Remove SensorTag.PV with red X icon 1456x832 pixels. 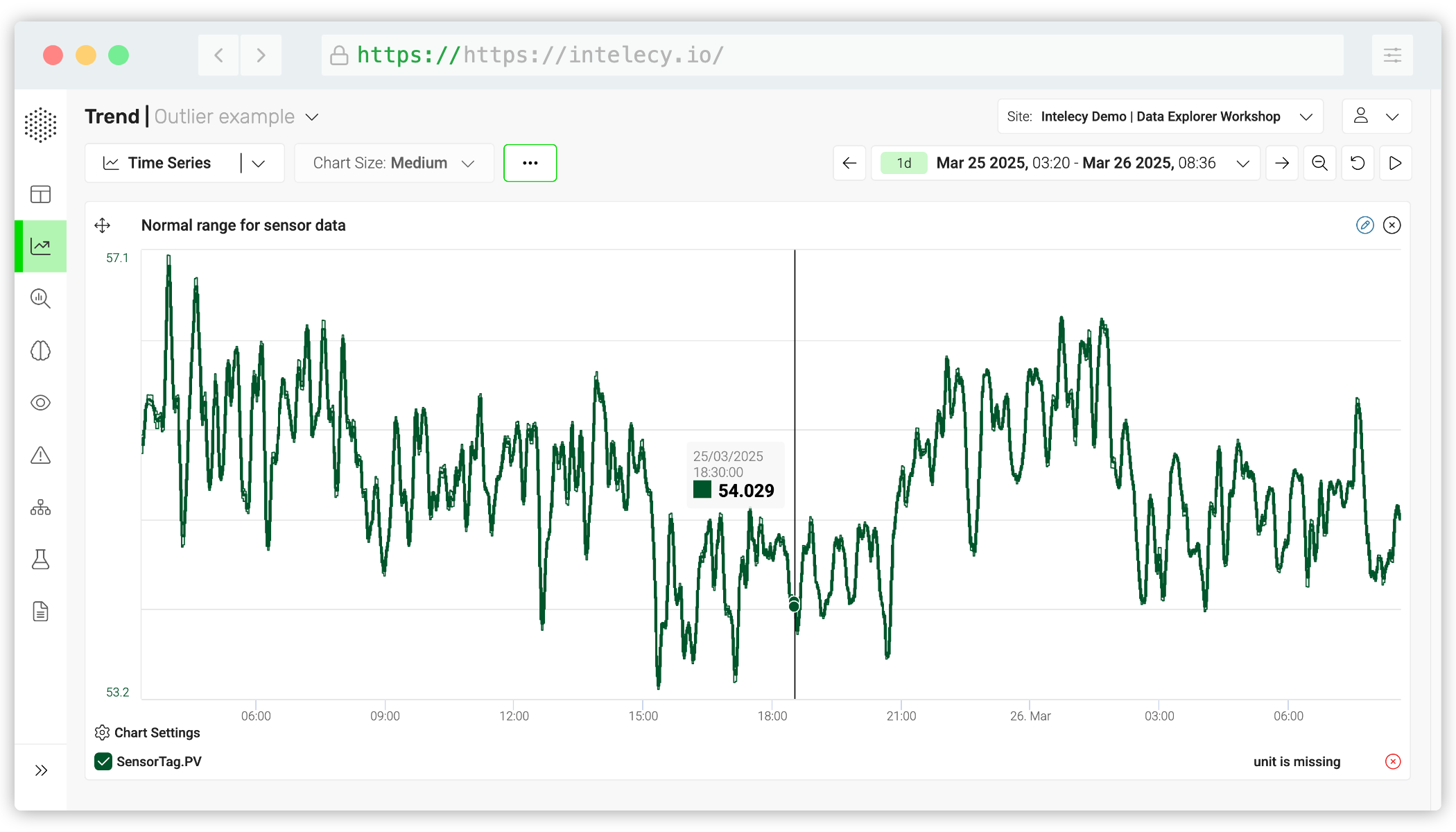[1392, 761]
